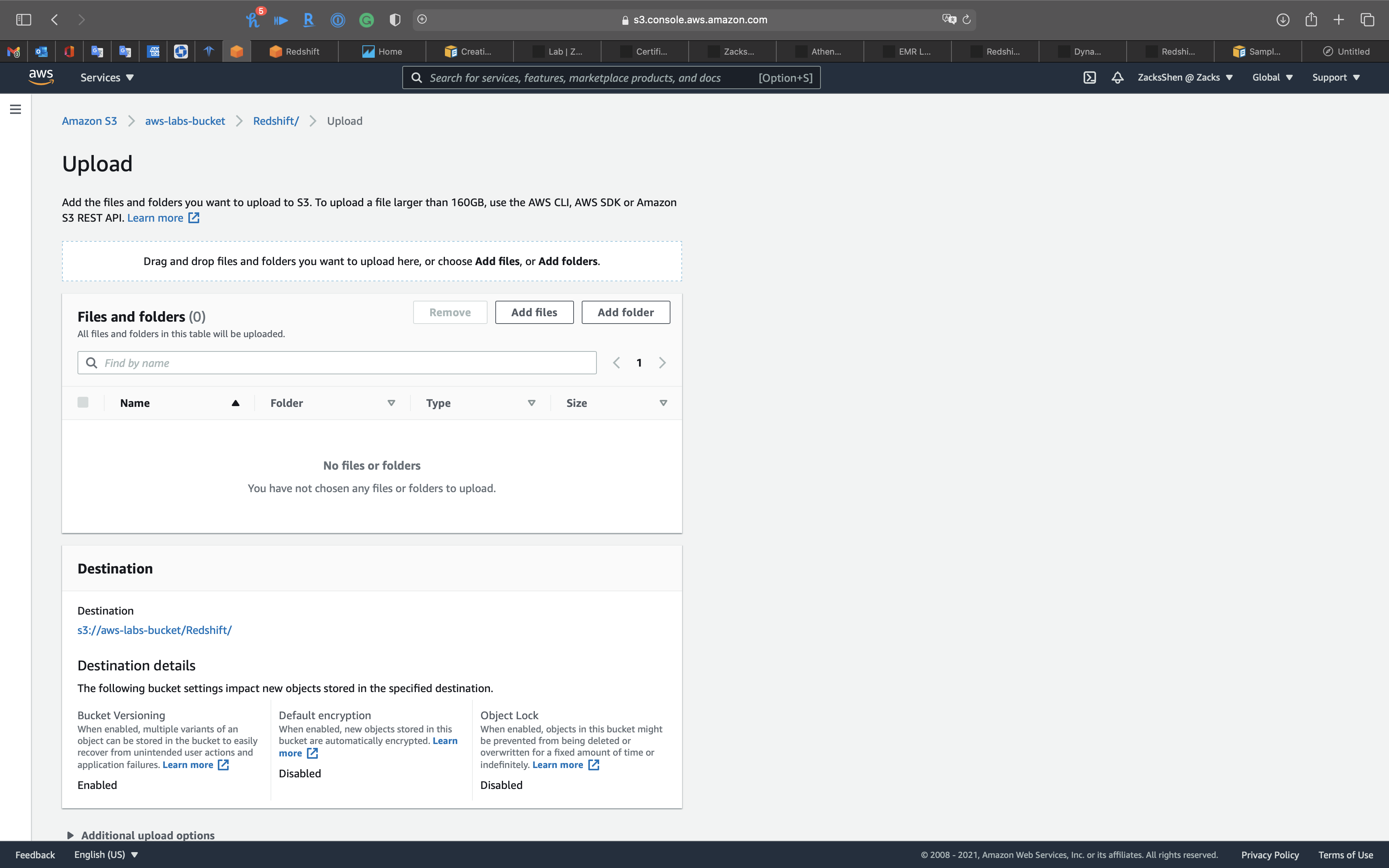
Task: Open the Global region dropdown
Action: (x=1272, y=77)
